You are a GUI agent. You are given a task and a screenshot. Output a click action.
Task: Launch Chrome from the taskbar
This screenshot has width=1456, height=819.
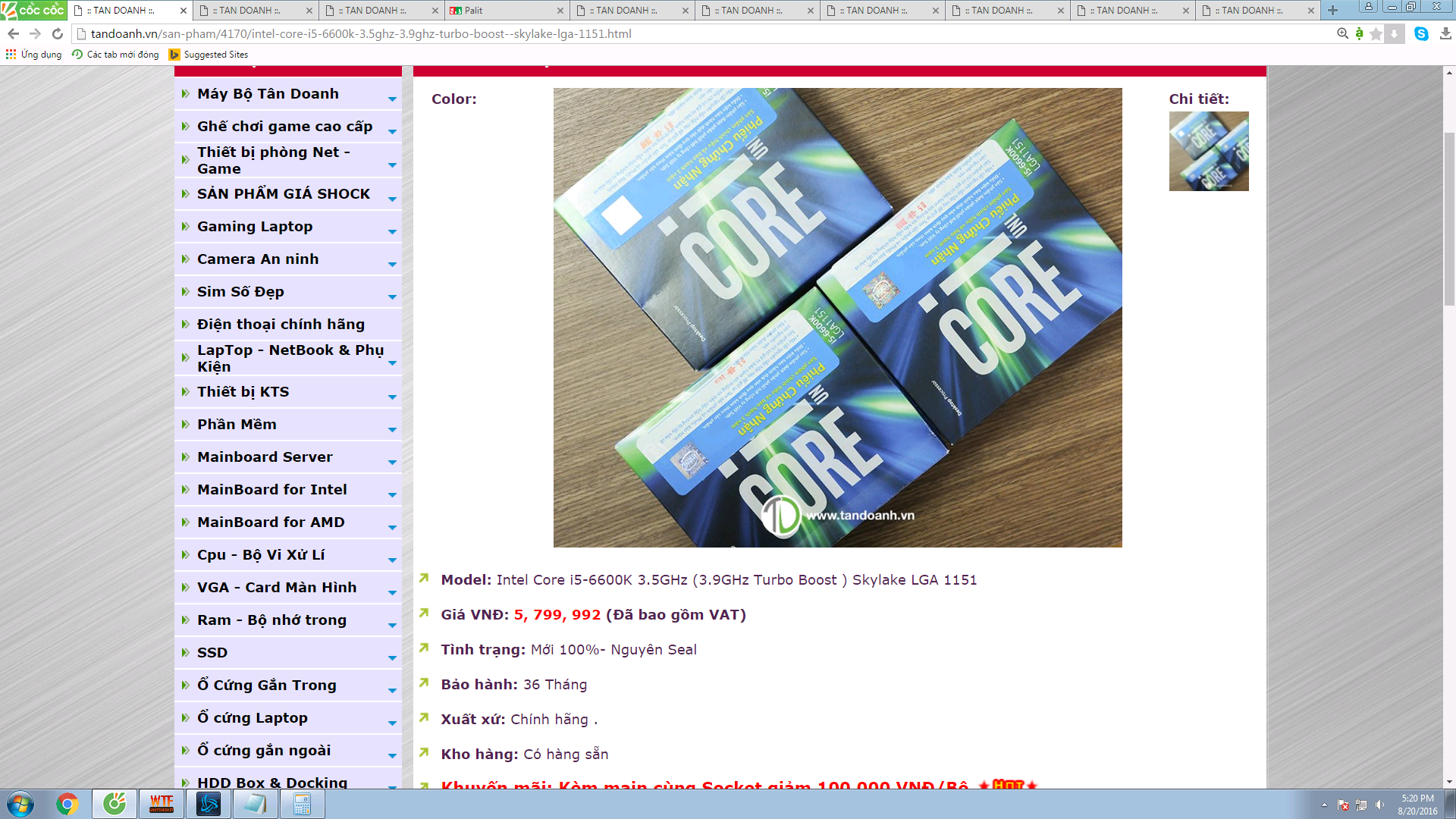coord(67,804)
